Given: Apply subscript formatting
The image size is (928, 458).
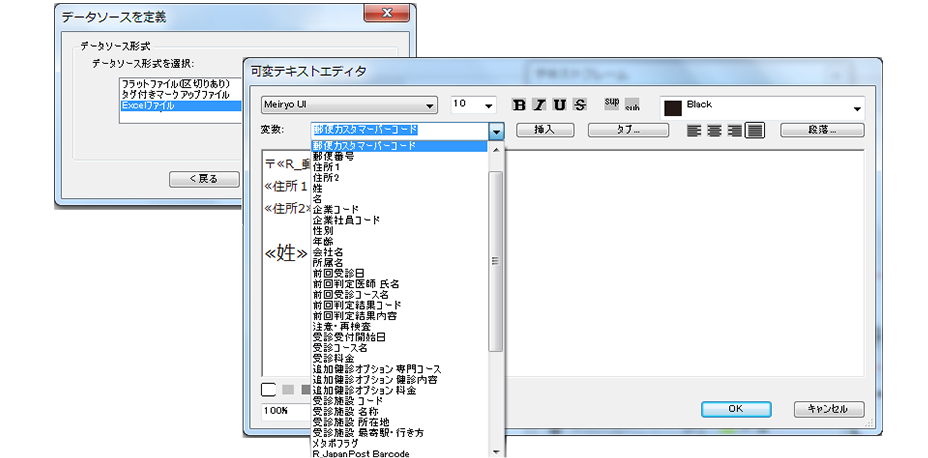Looking at the screenshot, I should 631,107.
